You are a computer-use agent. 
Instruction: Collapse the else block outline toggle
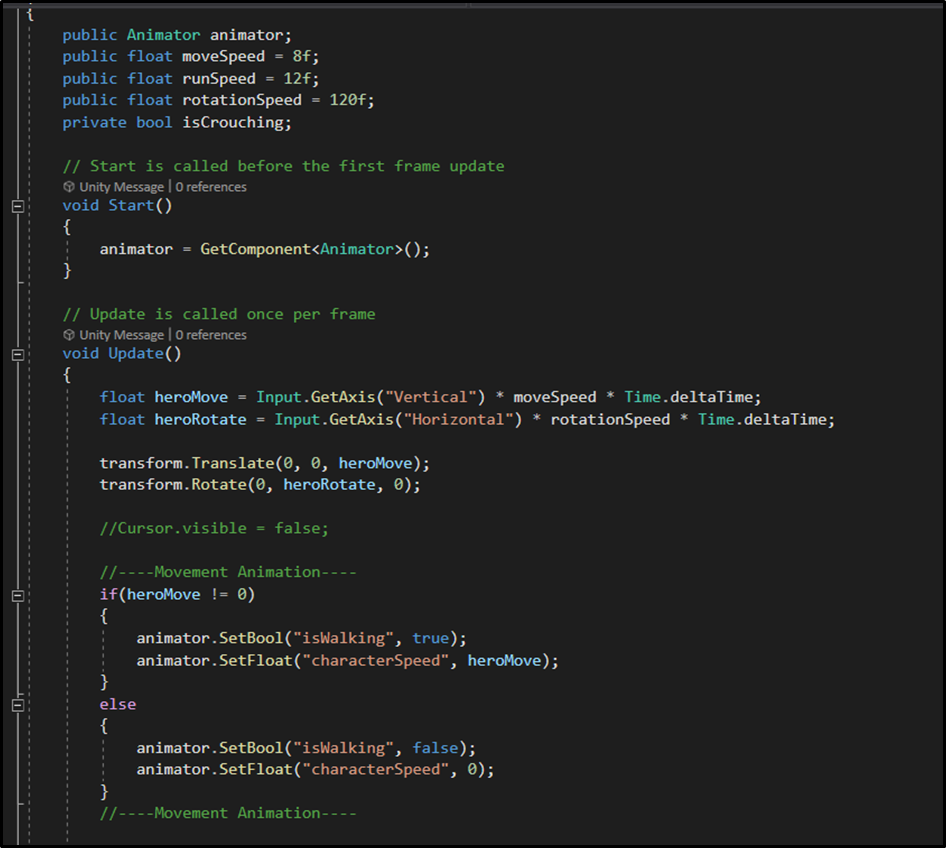[x=18, y=705]
